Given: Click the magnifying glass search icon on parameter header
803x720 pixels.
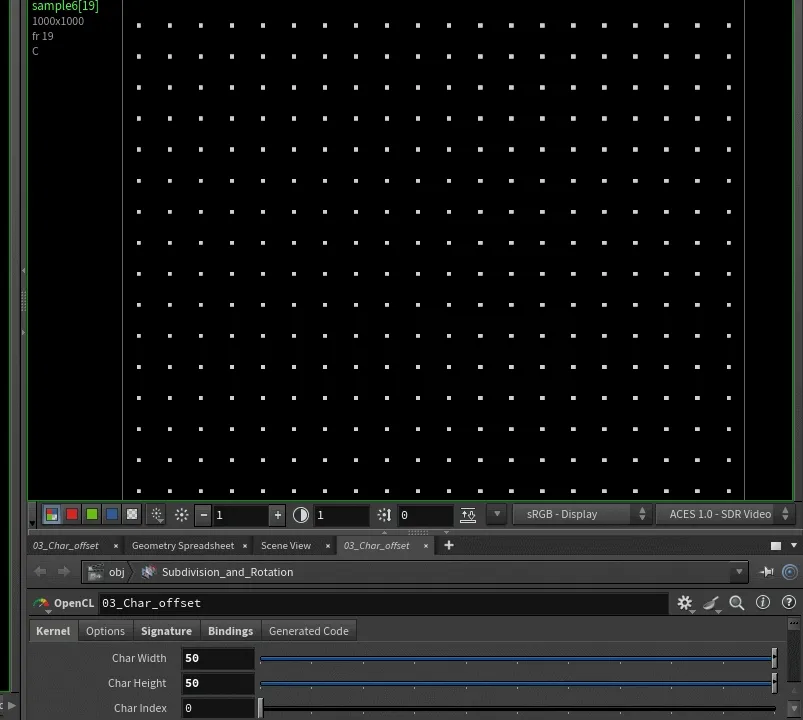Looking at the screenshot, I should click(x=736, y=603).
